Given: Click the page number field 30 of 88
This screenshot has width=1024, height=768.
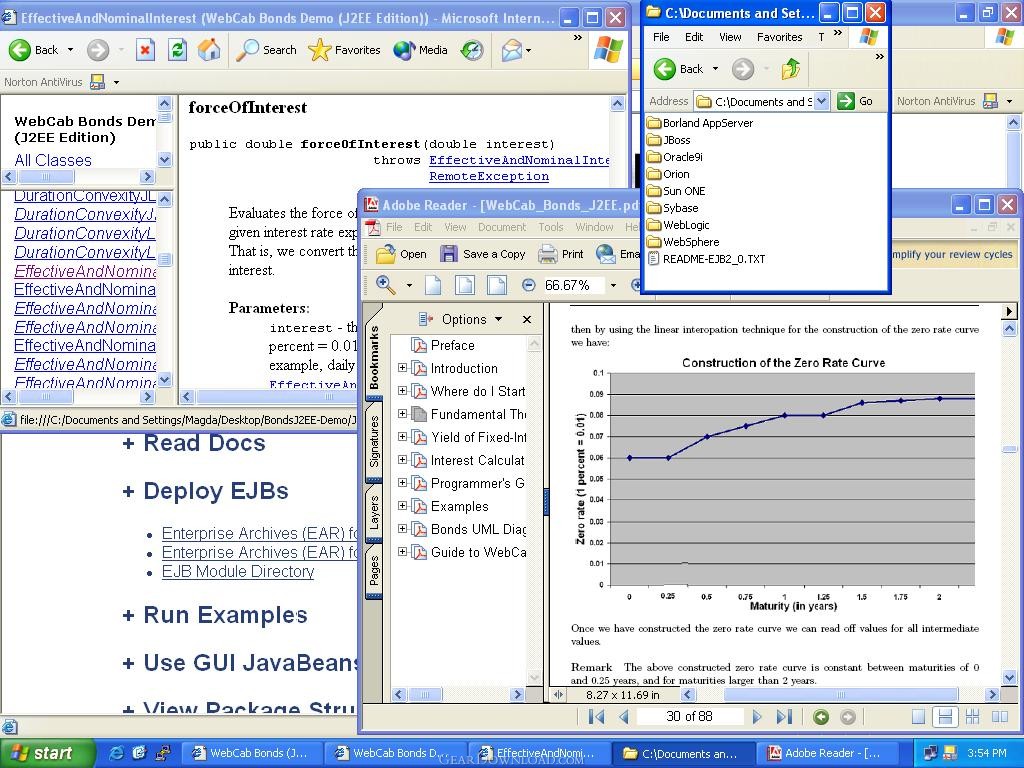Looking at the screenshot, I should click(689, 716).
